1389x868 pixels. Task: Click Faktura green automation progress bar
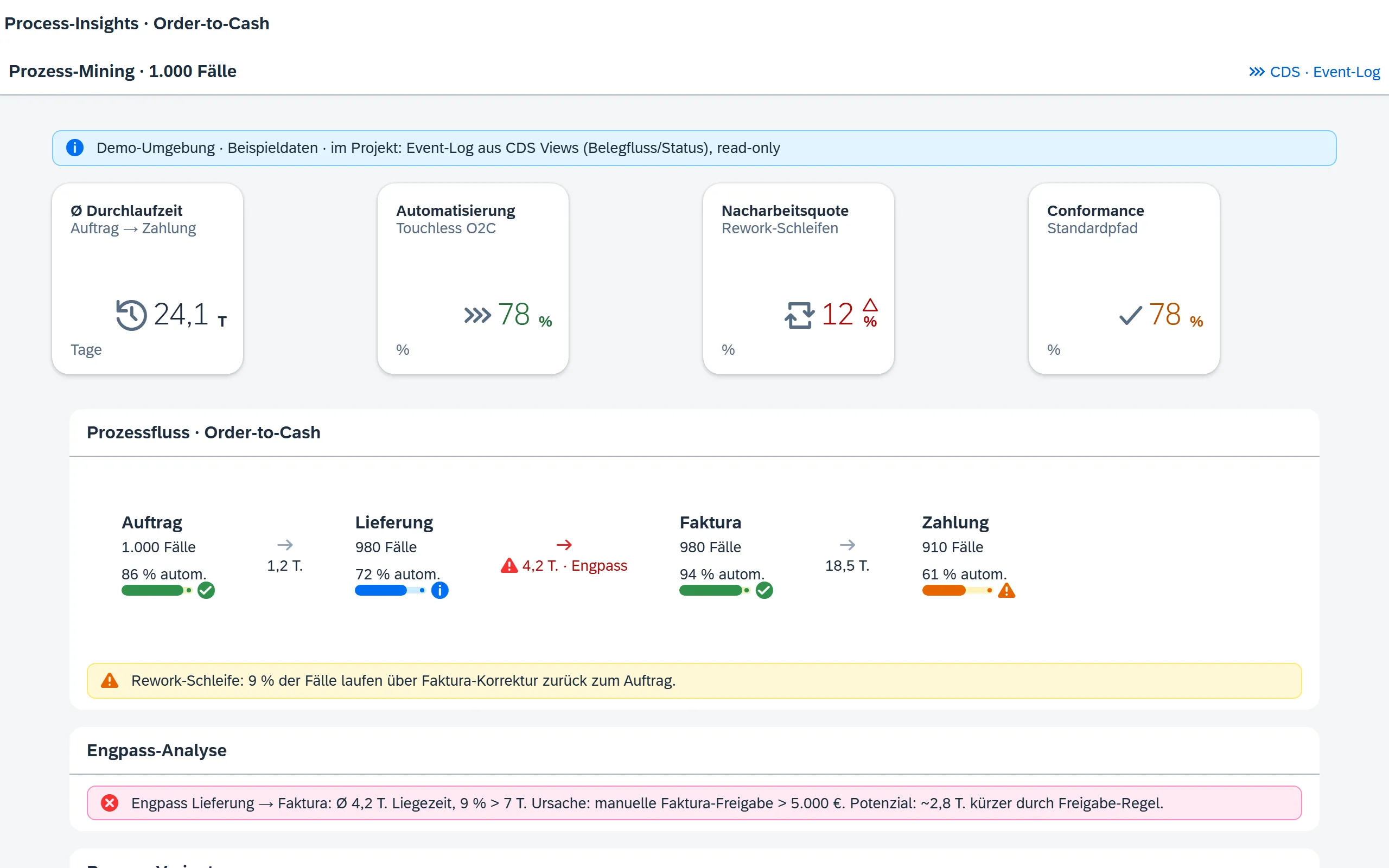715,590
